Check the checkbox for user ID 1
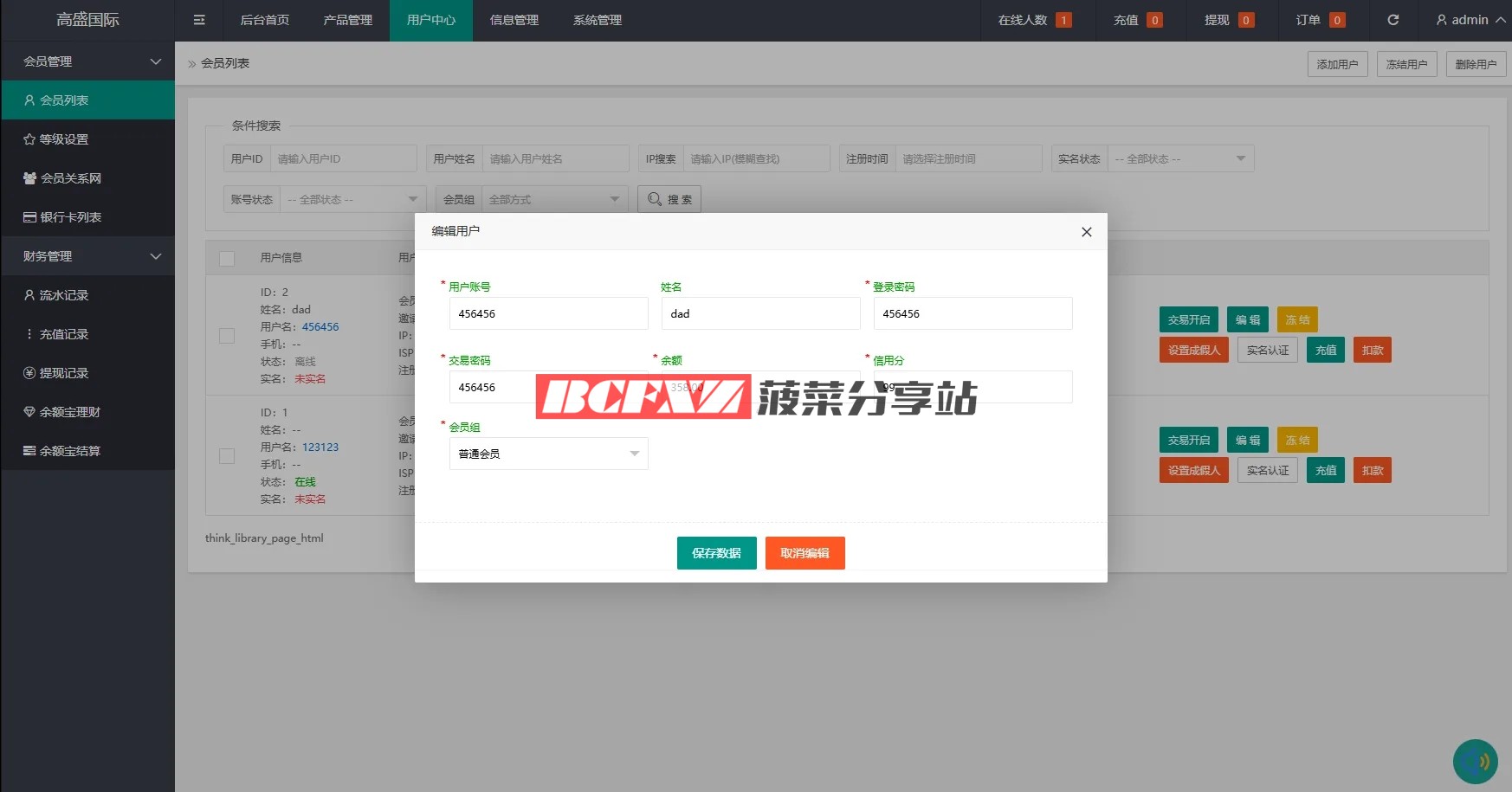 pyautogui.click(x=227, y=456)
